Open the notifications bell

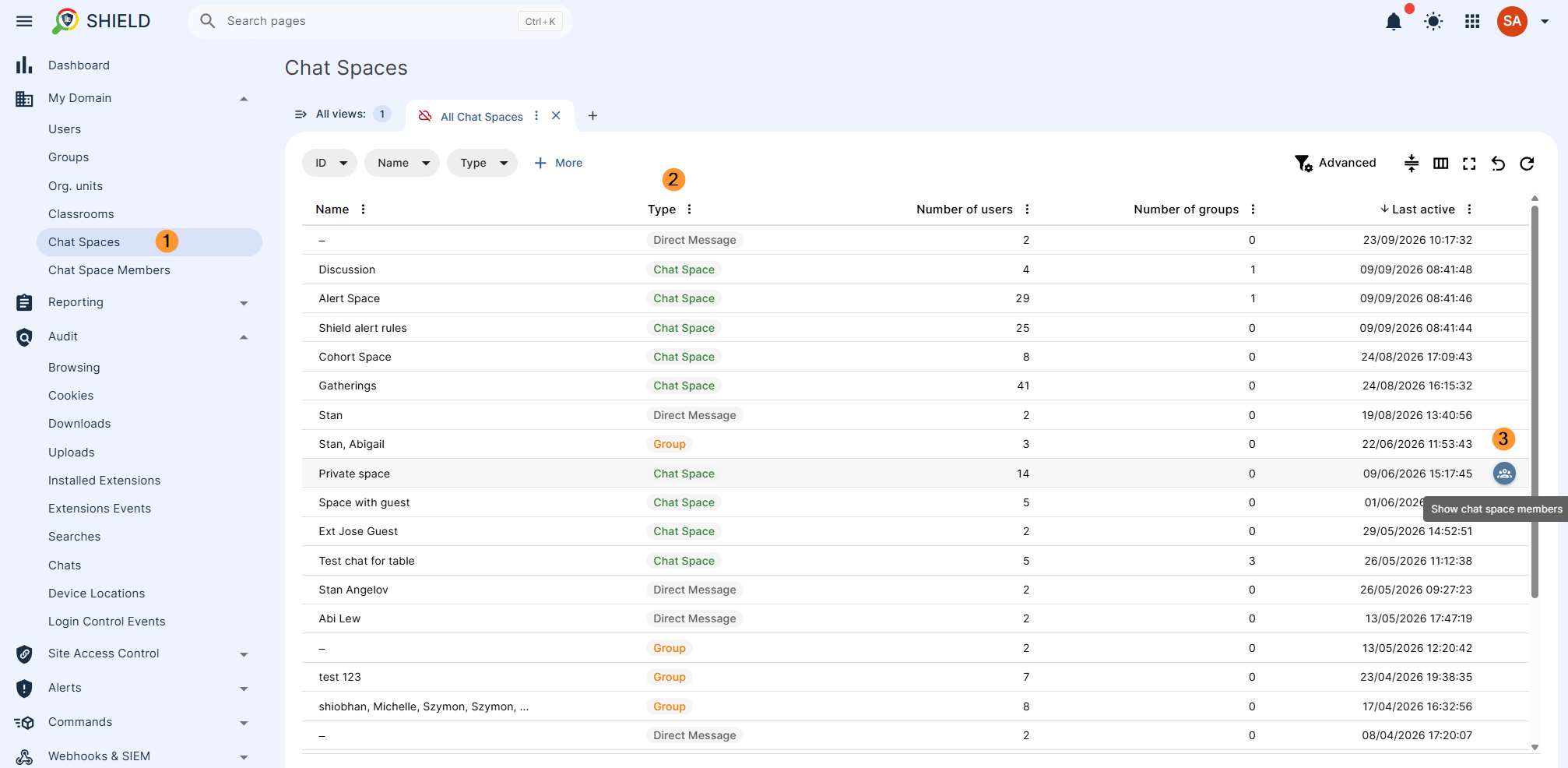pyautogui.click(x=1394, y=21)
